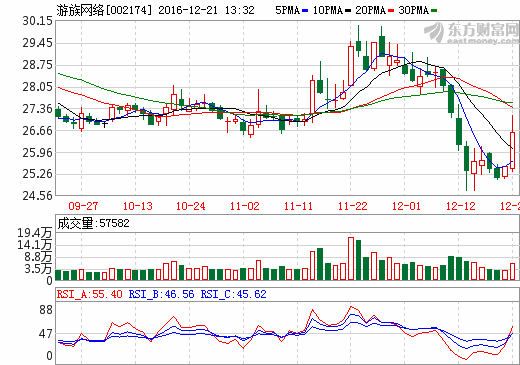
Task: Click the green 30PMA legend color swatch
Action: click(x=434, y=11)
